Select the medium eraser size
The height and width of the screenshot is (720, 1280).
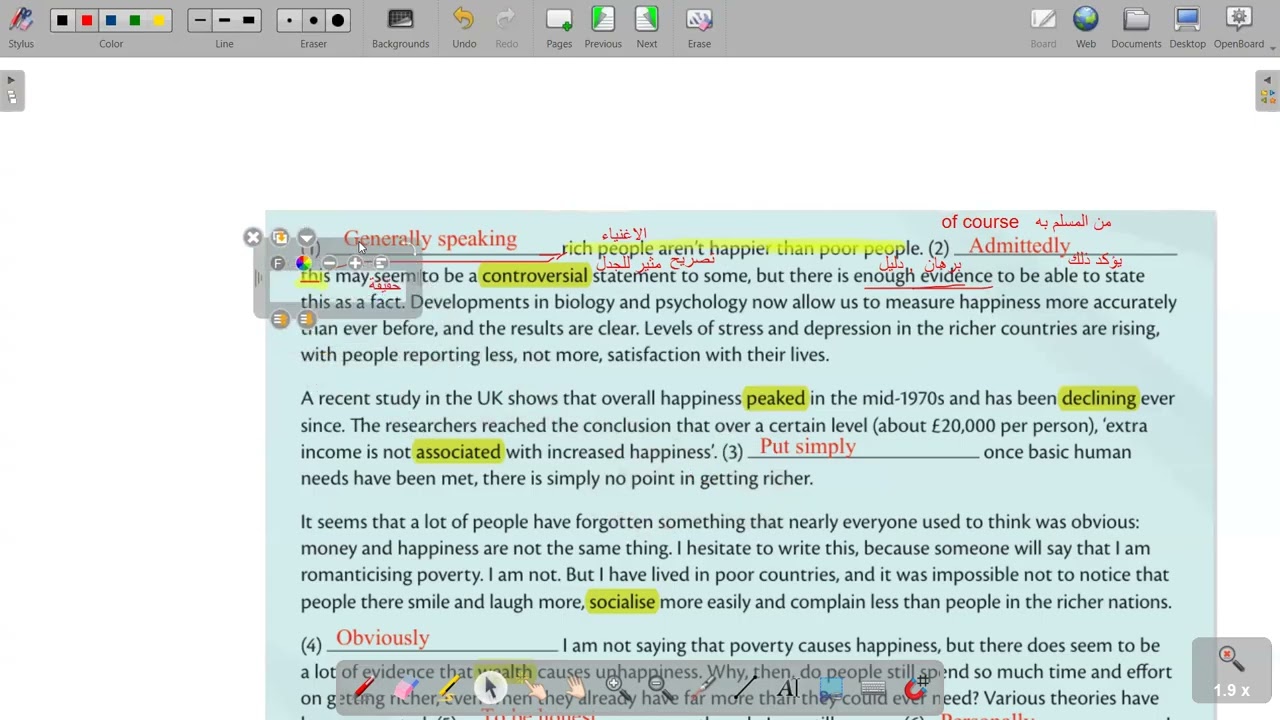click(x=314, y=20)
